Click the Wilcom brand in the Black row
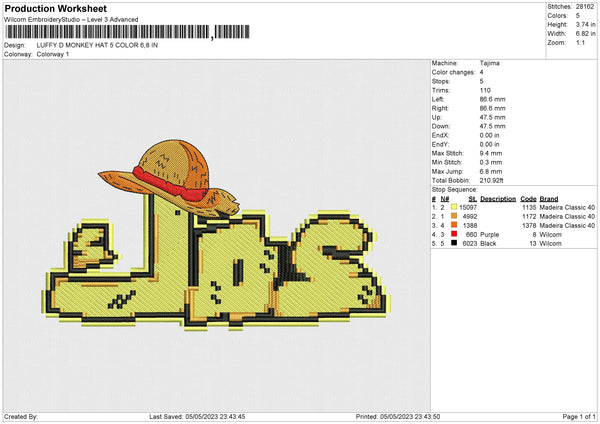Viewport: 600px width, 424px height. click(550, 243)
